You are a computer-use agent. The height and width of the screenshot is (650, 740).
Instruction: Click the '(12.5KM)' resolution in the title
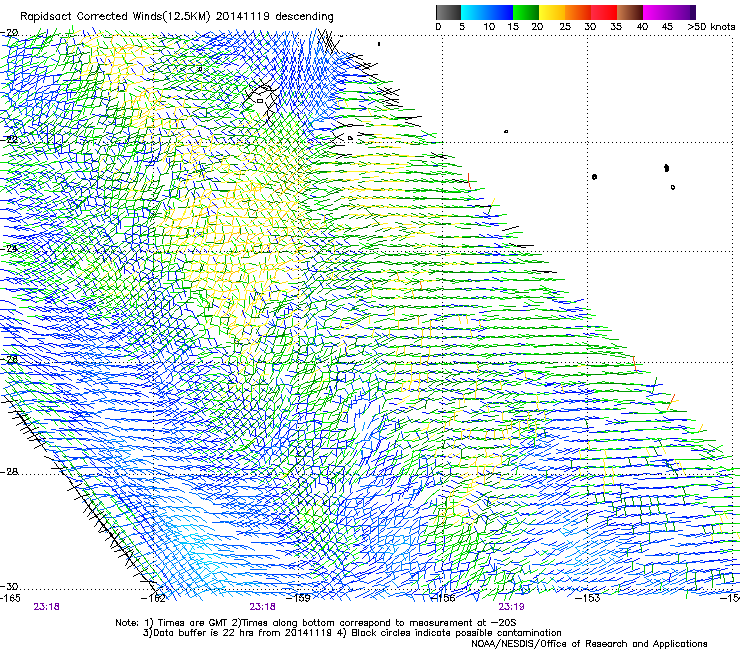click(187, 16)
